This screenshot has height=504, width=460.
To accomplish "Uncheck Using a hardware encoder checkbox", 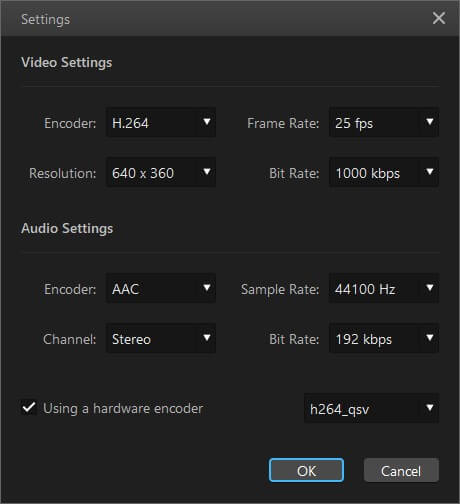I will point(29,408).
